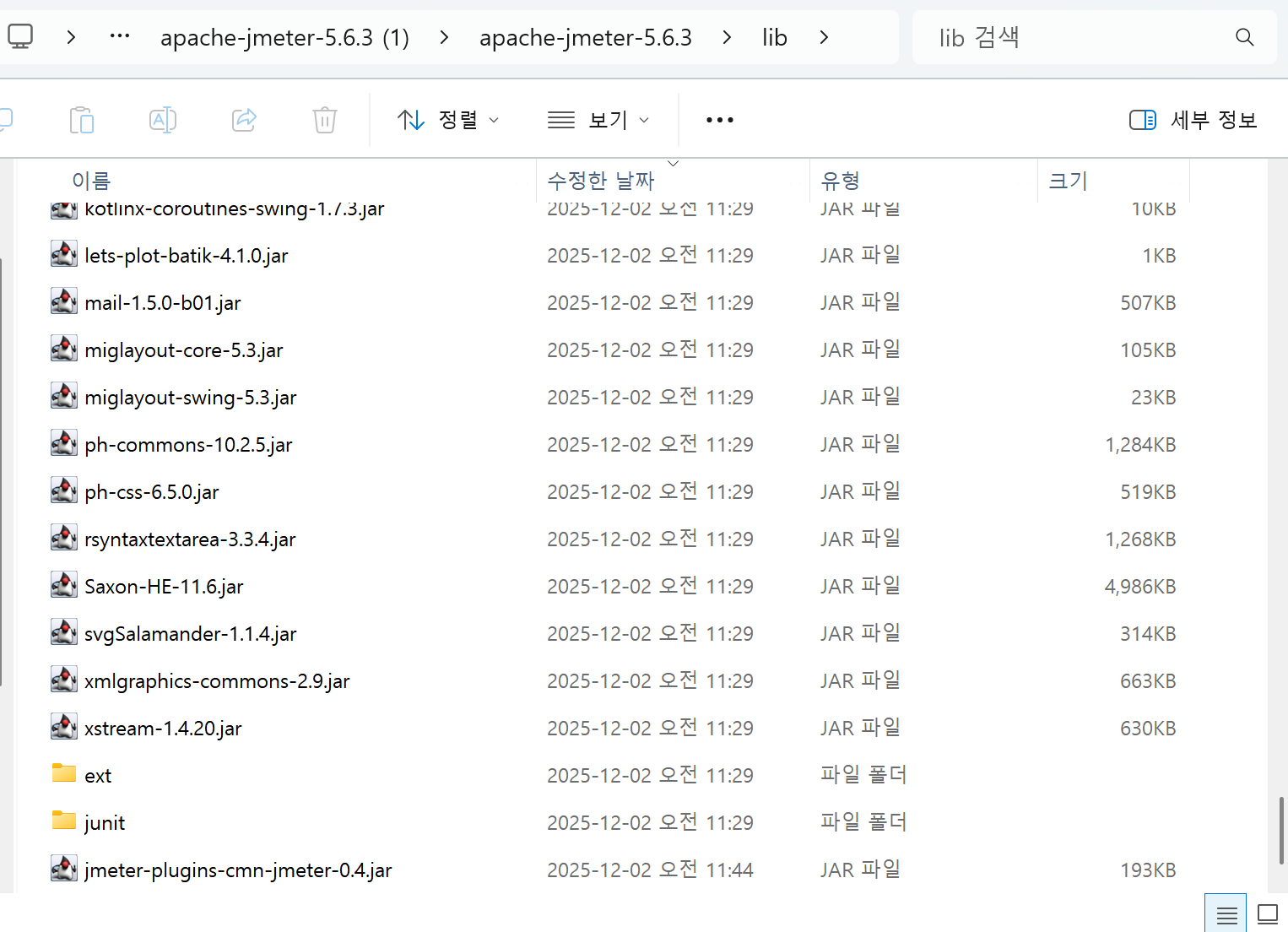The image size is (1288, 932).
Task: Sort by 이름 column header
Action: 91,181
